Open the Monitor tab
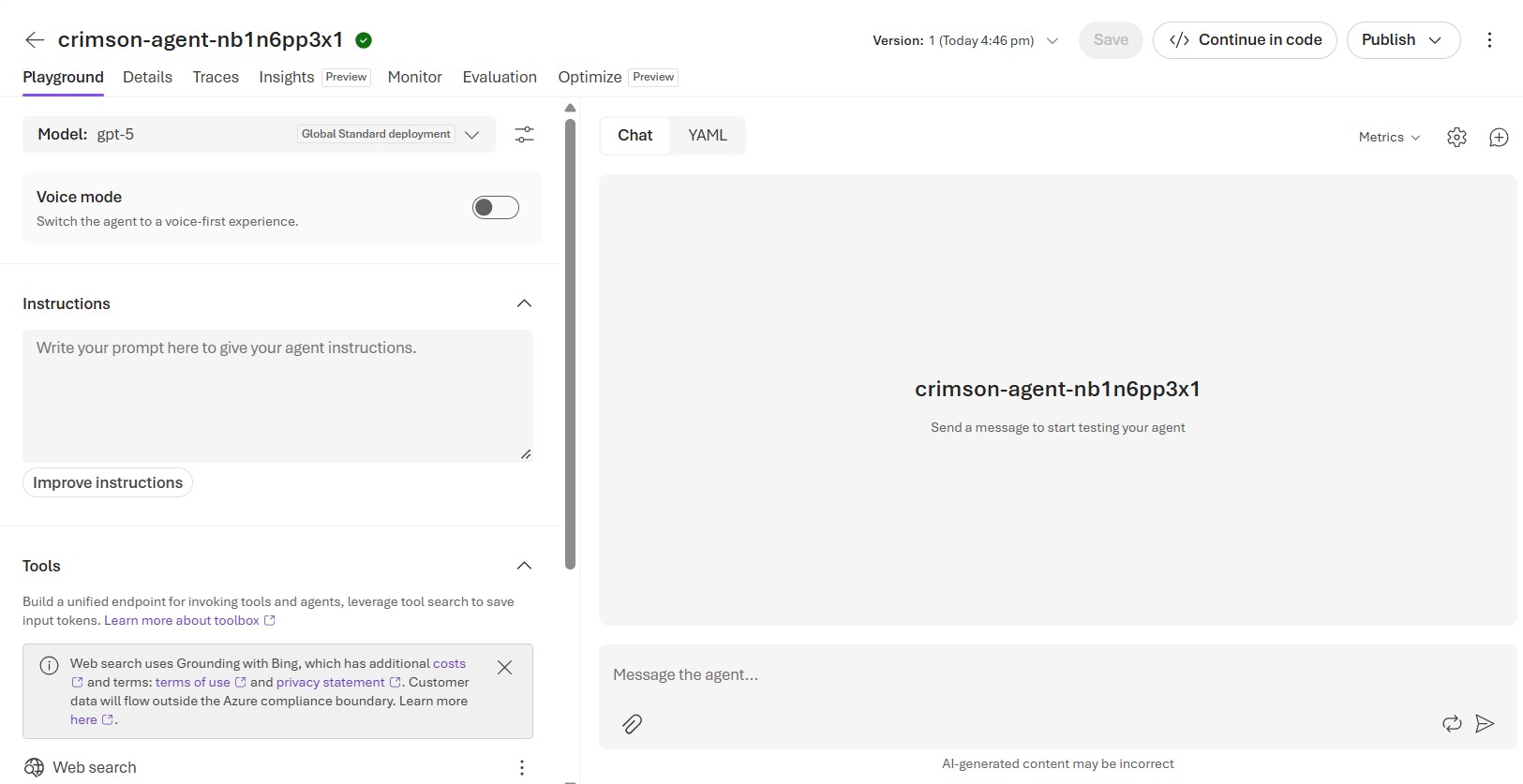 click(415, 77)
